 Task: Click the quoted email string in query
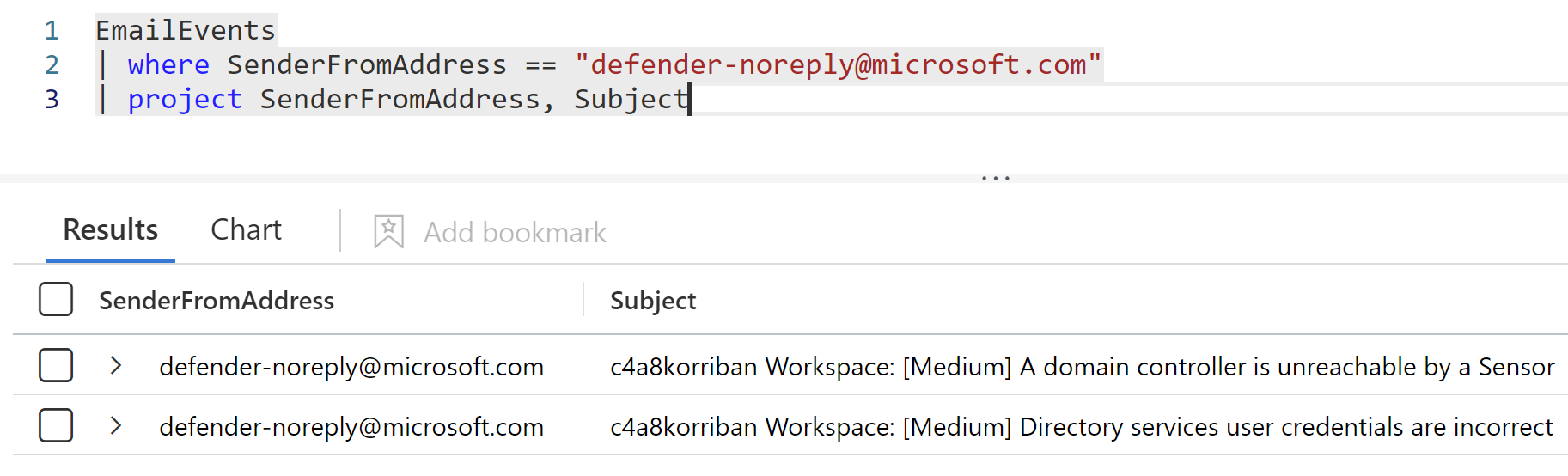[x=838, y=65]
